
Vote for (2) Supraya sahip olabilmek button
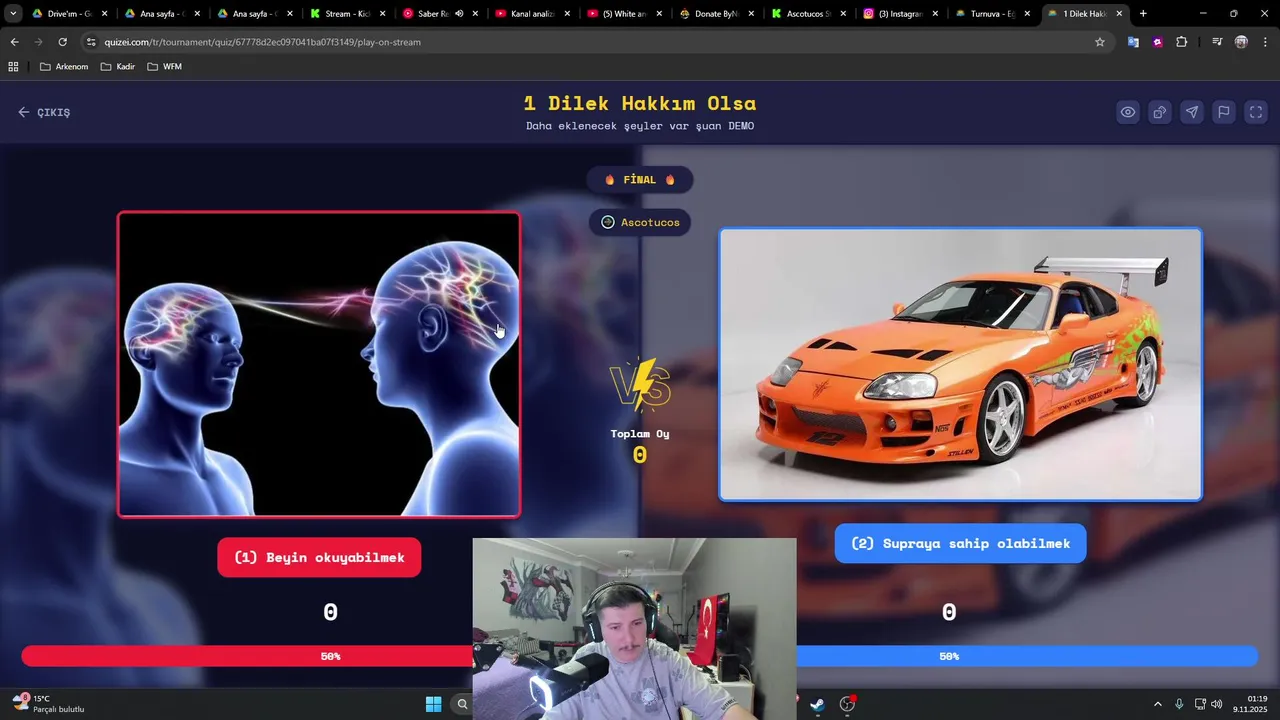960,543
